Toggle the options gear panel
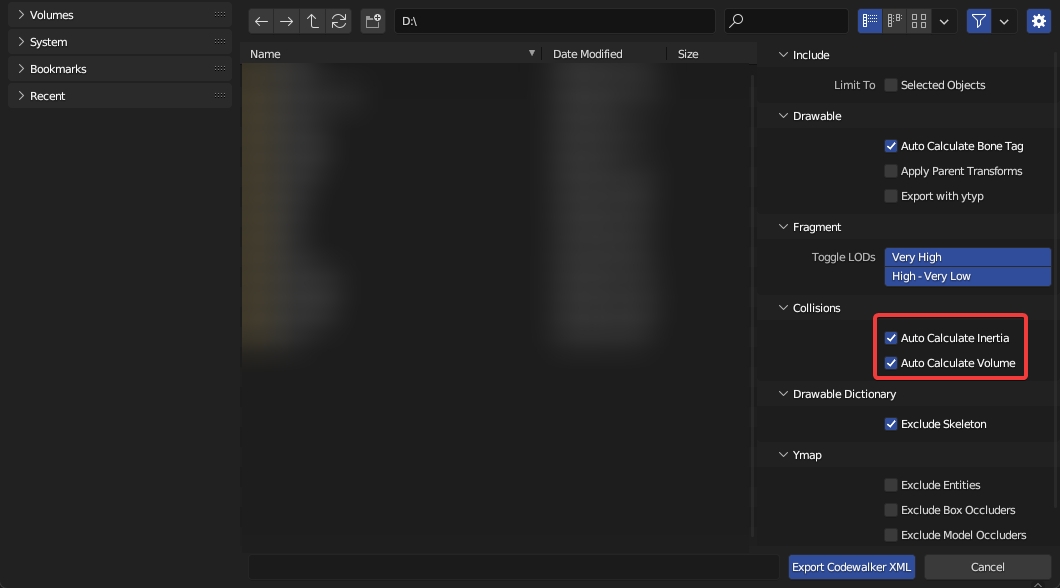1060x588 pixels. pos(1038,21)
